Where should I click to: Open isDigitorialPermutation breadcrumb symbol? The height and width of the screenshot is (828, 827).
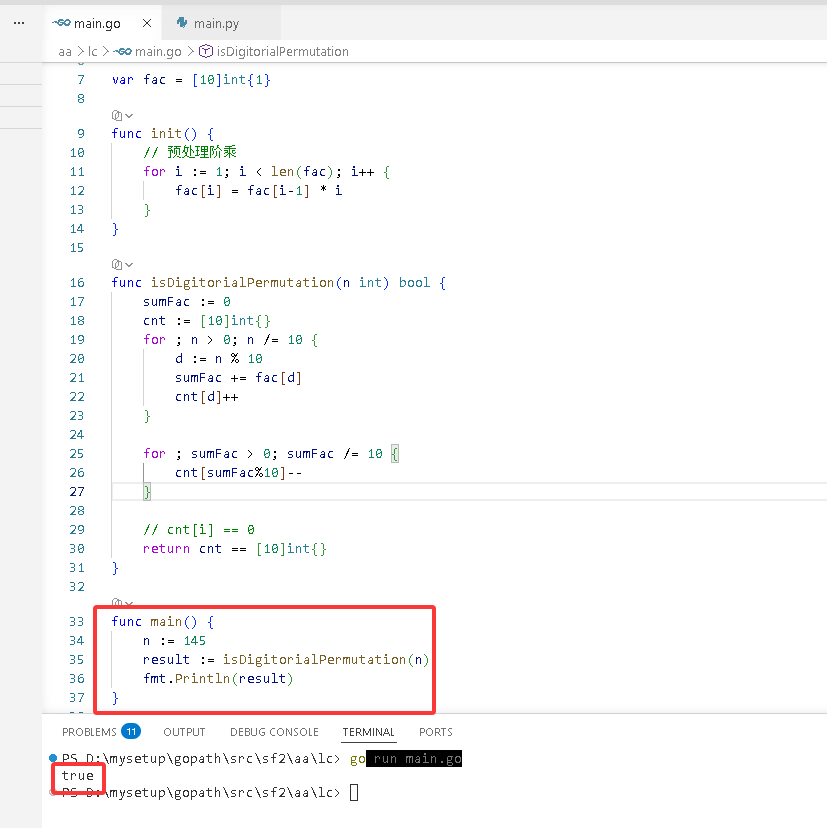(283, 52)
